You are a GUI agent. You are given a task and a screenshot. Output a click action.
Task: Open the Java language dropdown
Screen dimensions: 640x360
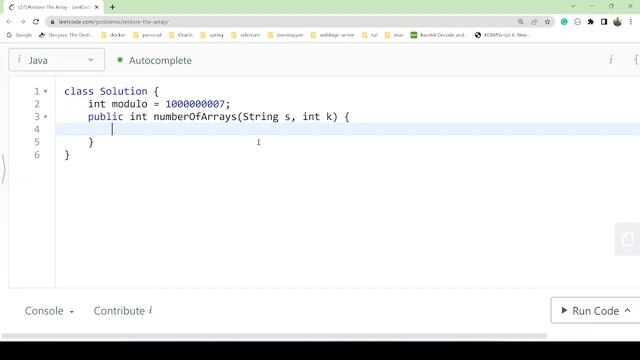56,60
